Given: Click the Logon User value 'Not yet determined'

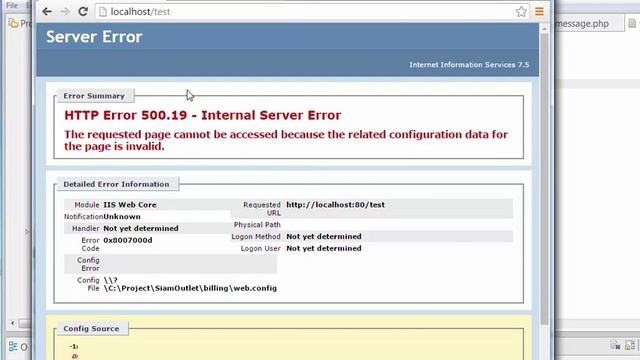Looking at the screenshot, I should tap(324, 248).
